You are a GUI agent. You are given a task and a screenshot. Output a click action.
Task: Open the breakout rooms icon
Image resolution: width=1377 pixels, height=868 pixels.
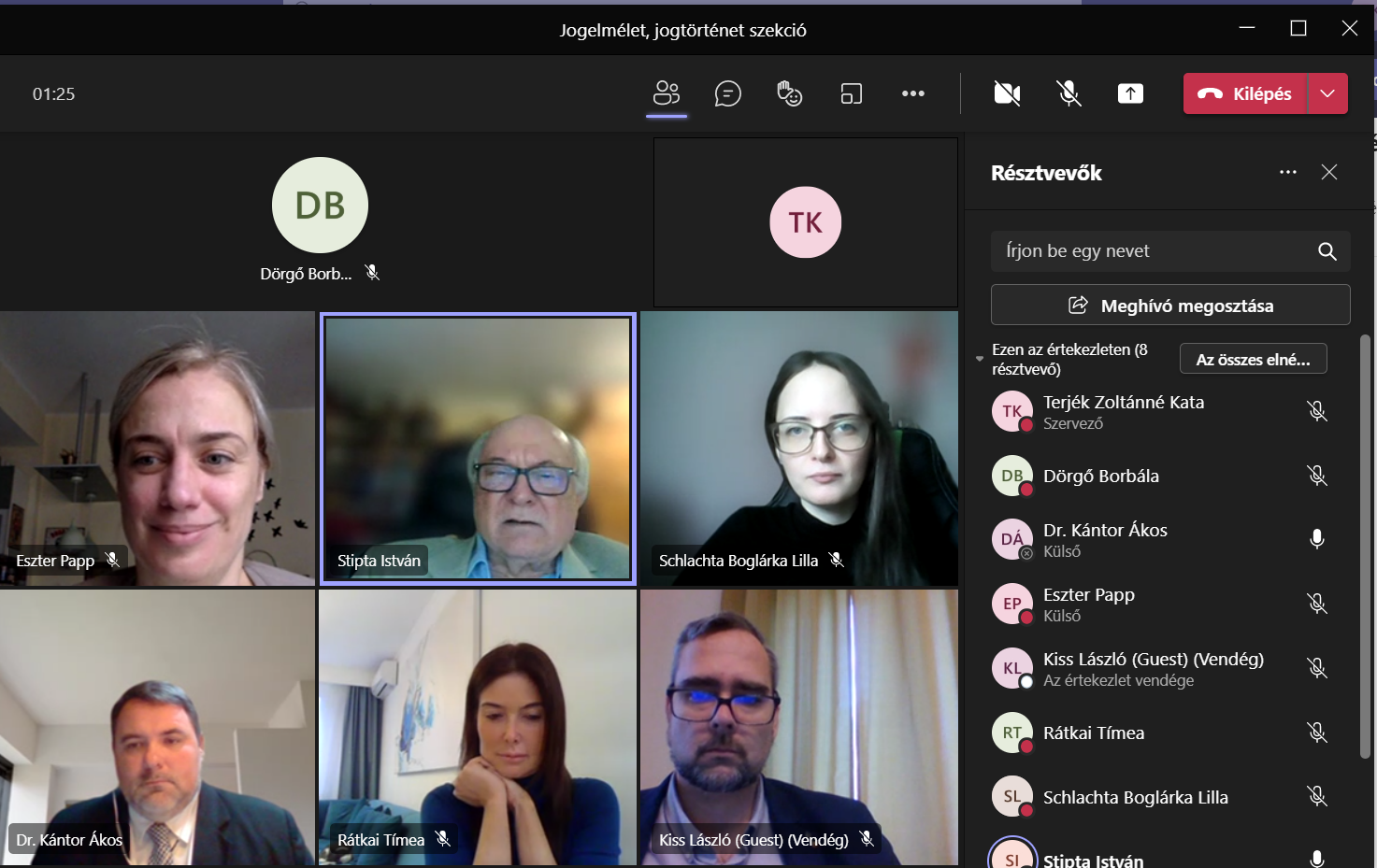tap(852, 93)
